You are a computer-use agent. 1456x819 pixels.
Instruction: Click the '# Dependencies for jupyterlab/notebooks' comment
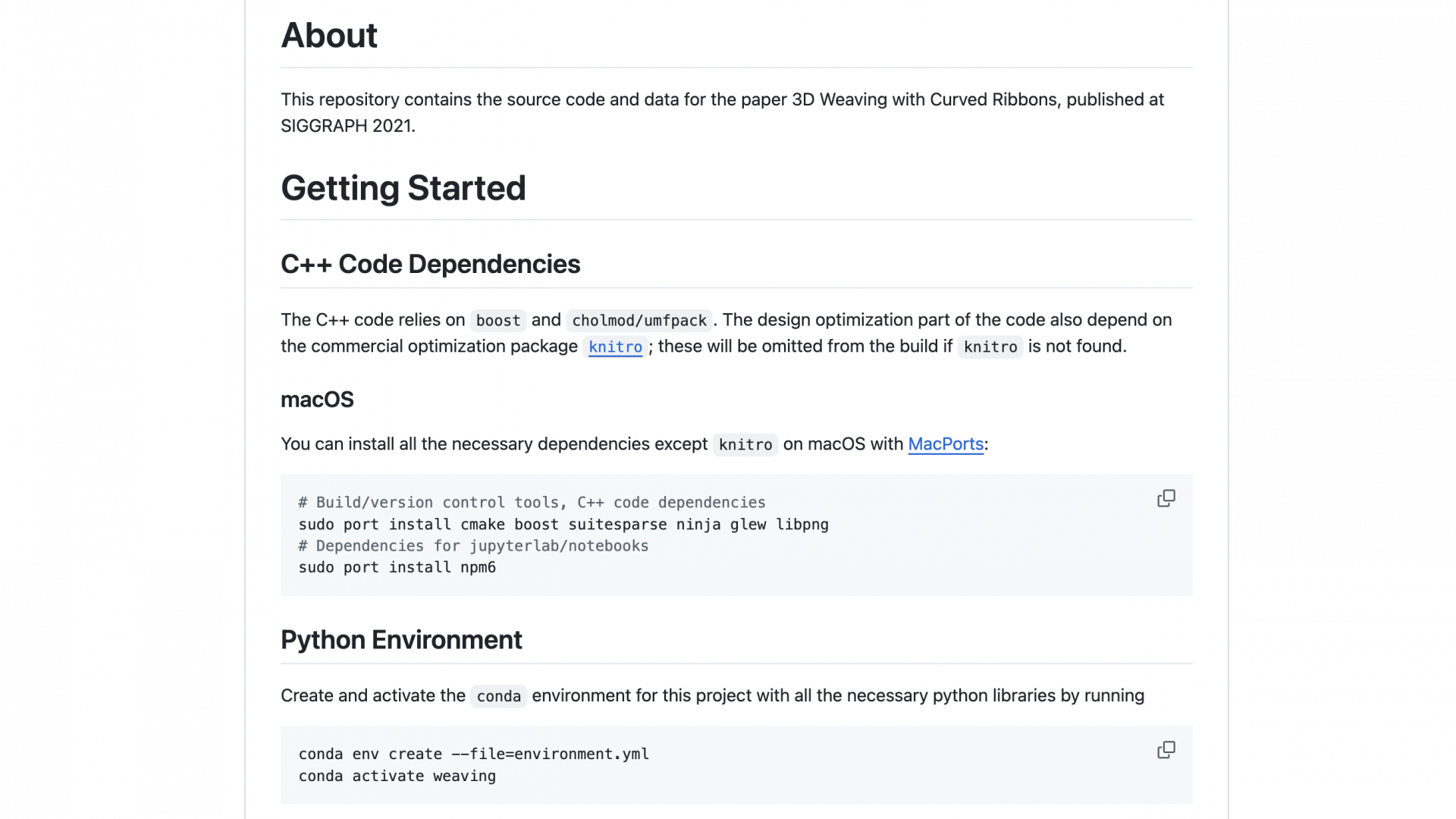pyautogui.click(x=473, y=546)
